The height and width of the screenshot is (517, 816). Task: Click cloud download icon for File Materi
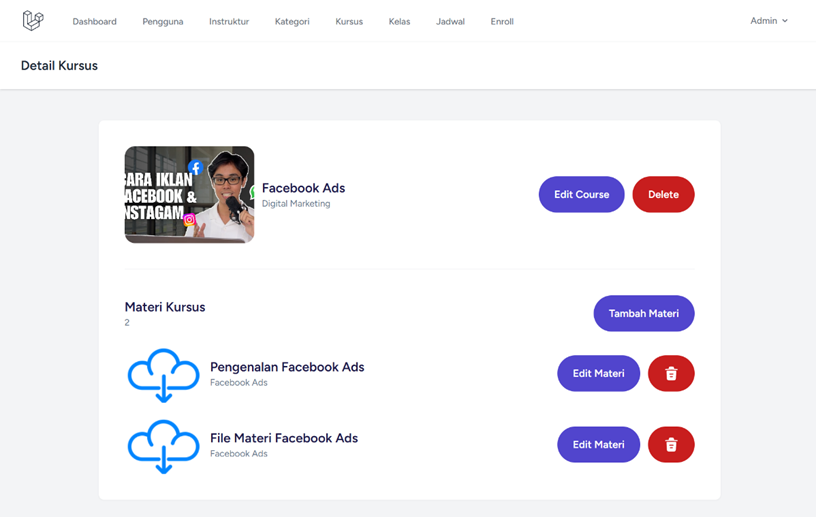tap(163, 447)
